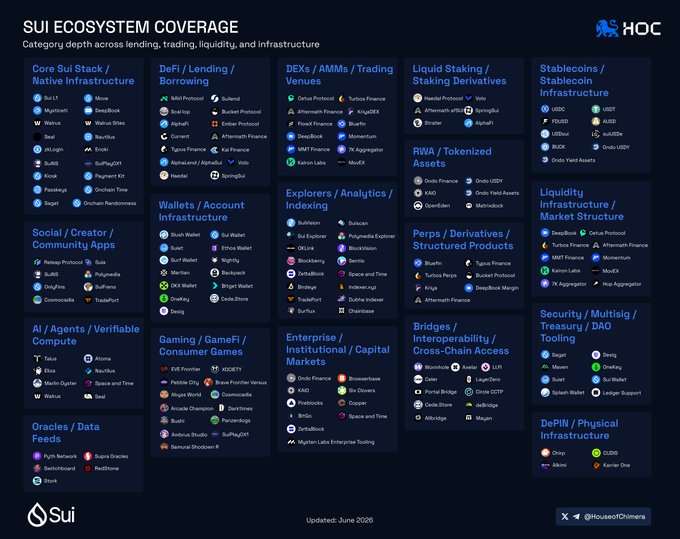Click the "Onchain Randomness" label
Viewport: 680px width, 539px height.
point(110,203)
